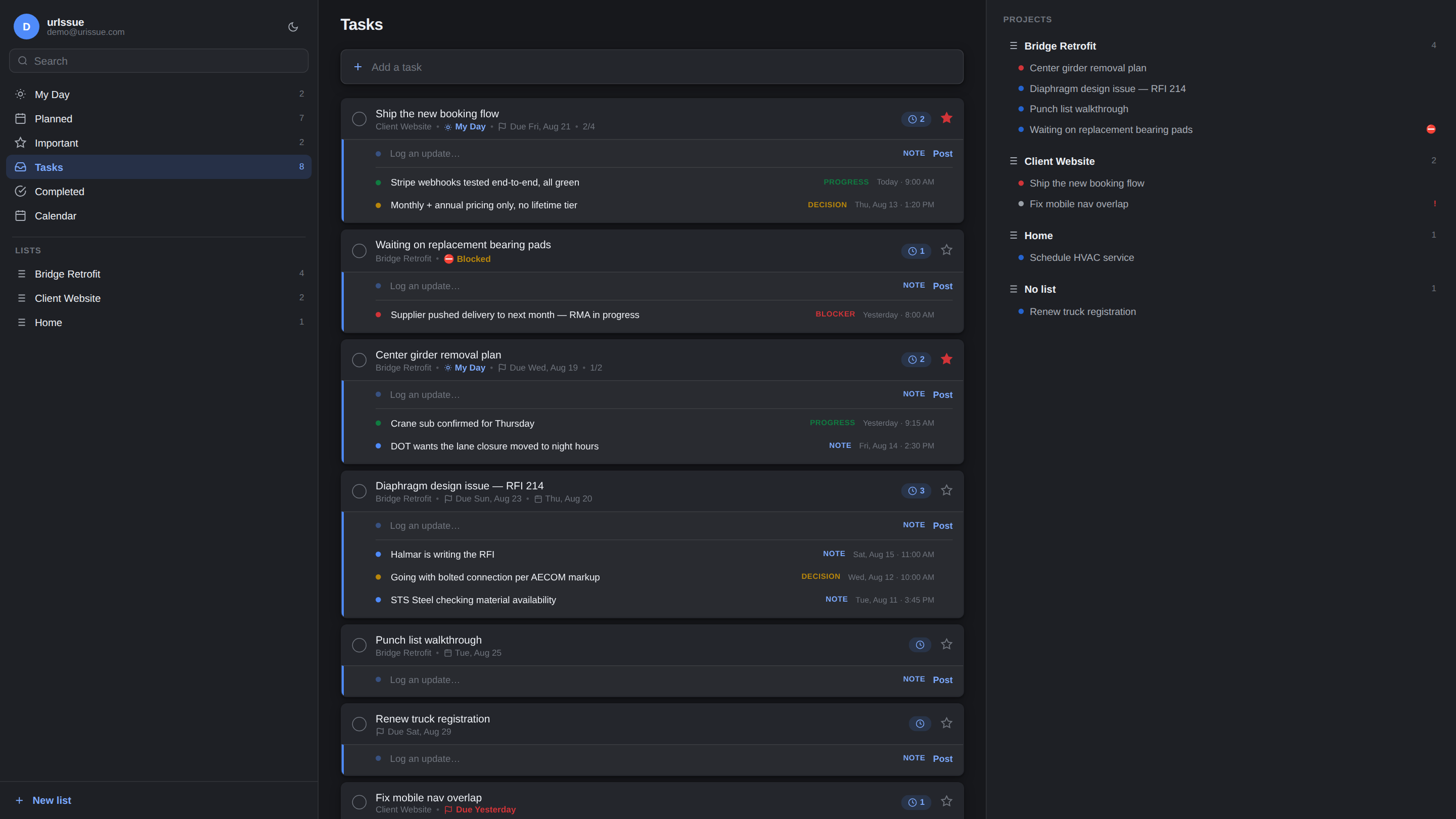
Task: Change NOTE type for Punch list update
Action: click(x=914, y=679)
